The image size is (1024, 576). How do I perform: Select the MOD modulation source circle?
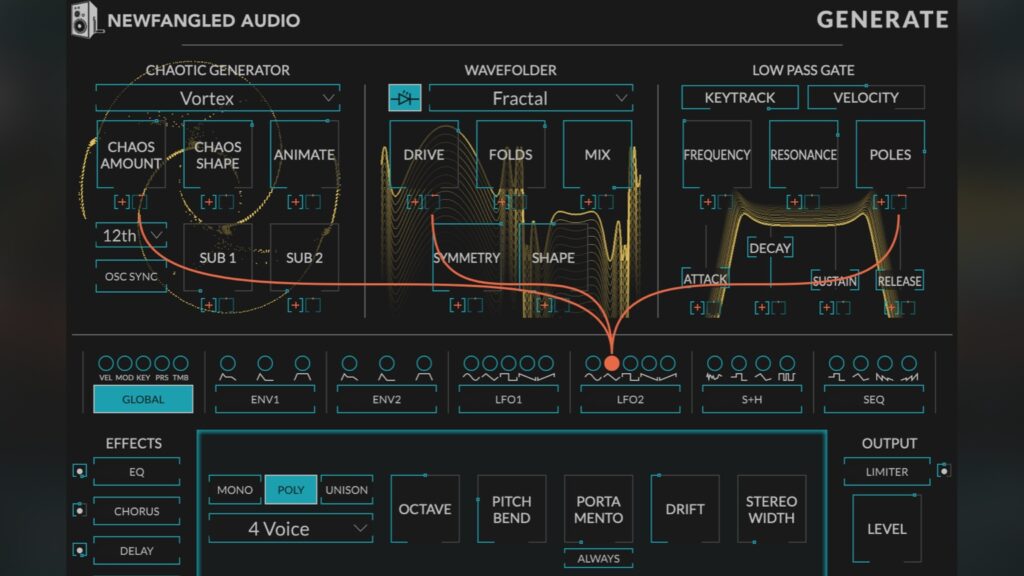click(124, 363)
